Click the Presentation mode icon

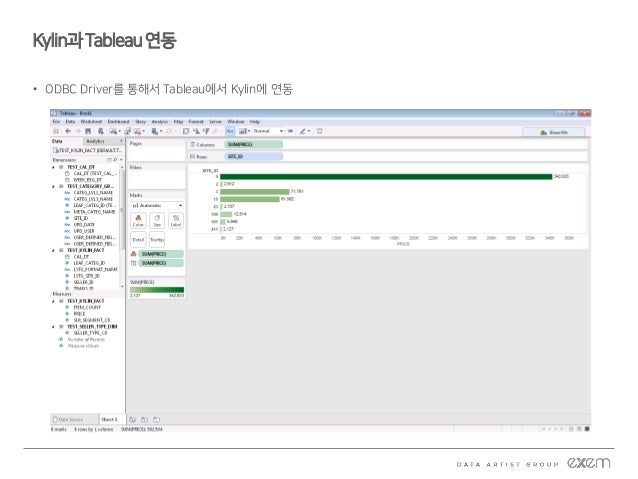(x=320, y=131)
